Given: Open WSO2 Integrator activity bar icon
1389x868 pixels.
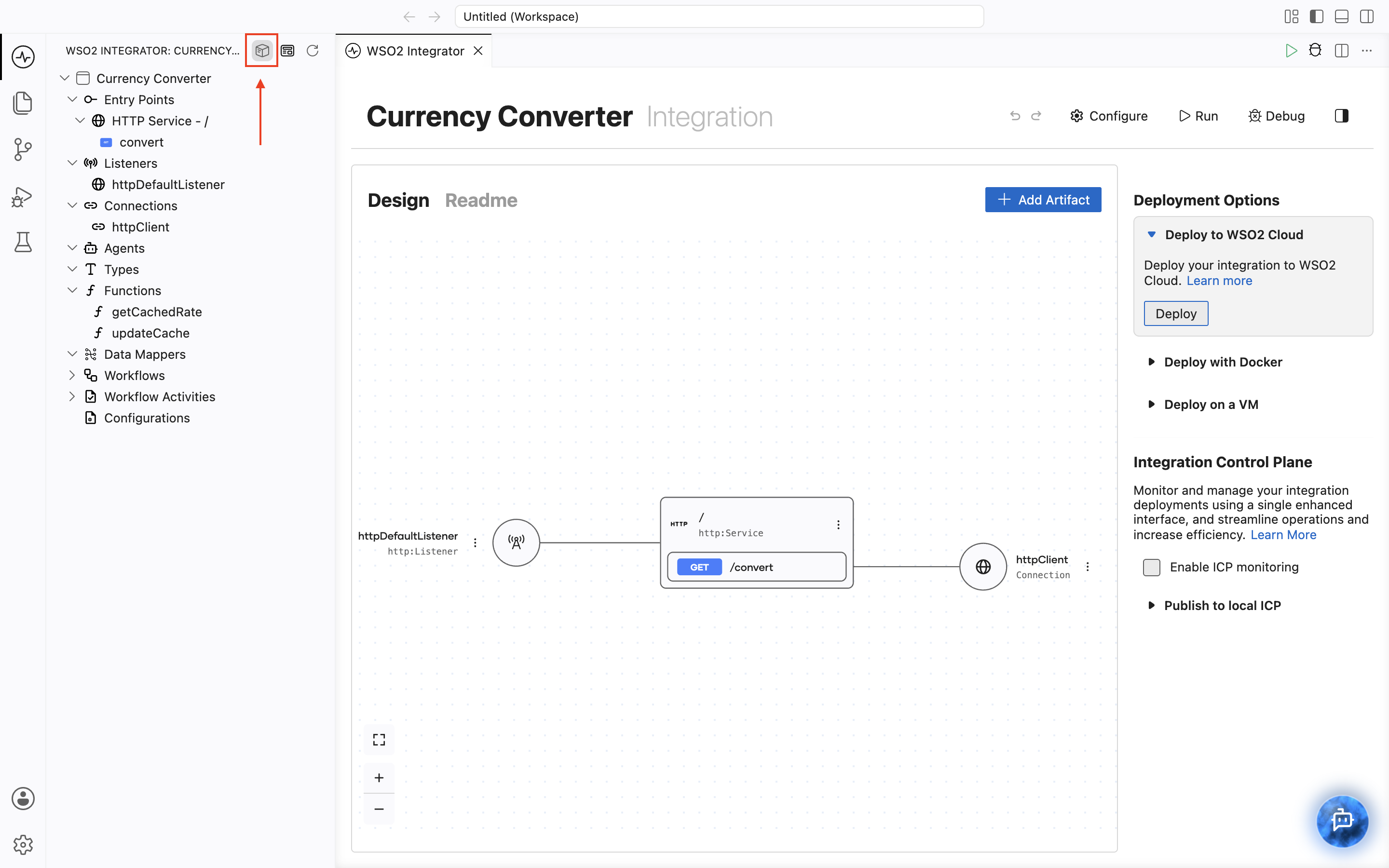Looking at the screenshot, I should [x=23, y=57].
